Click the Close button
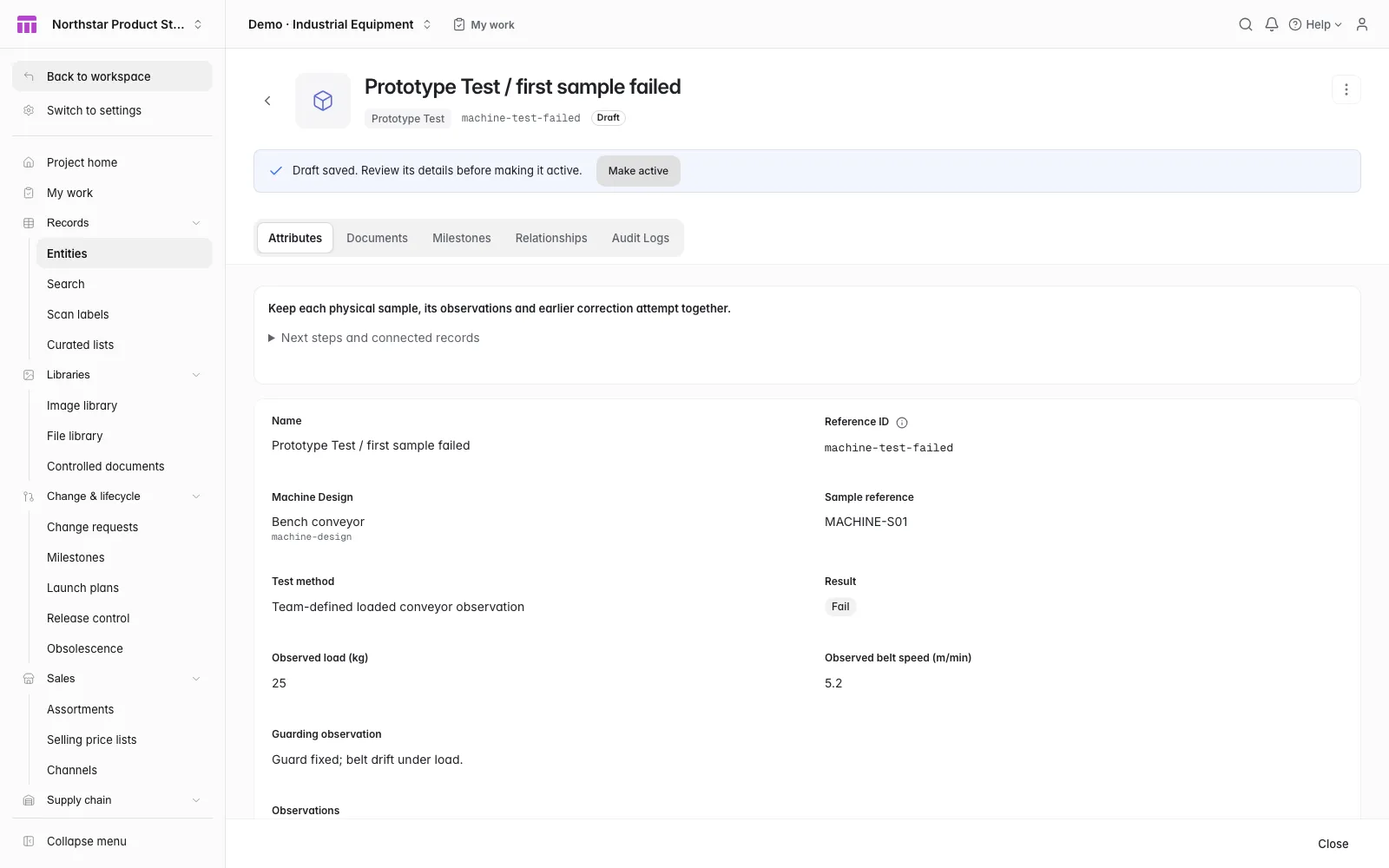Viewport: 1389px width, 868px height. coord(1333,844)
